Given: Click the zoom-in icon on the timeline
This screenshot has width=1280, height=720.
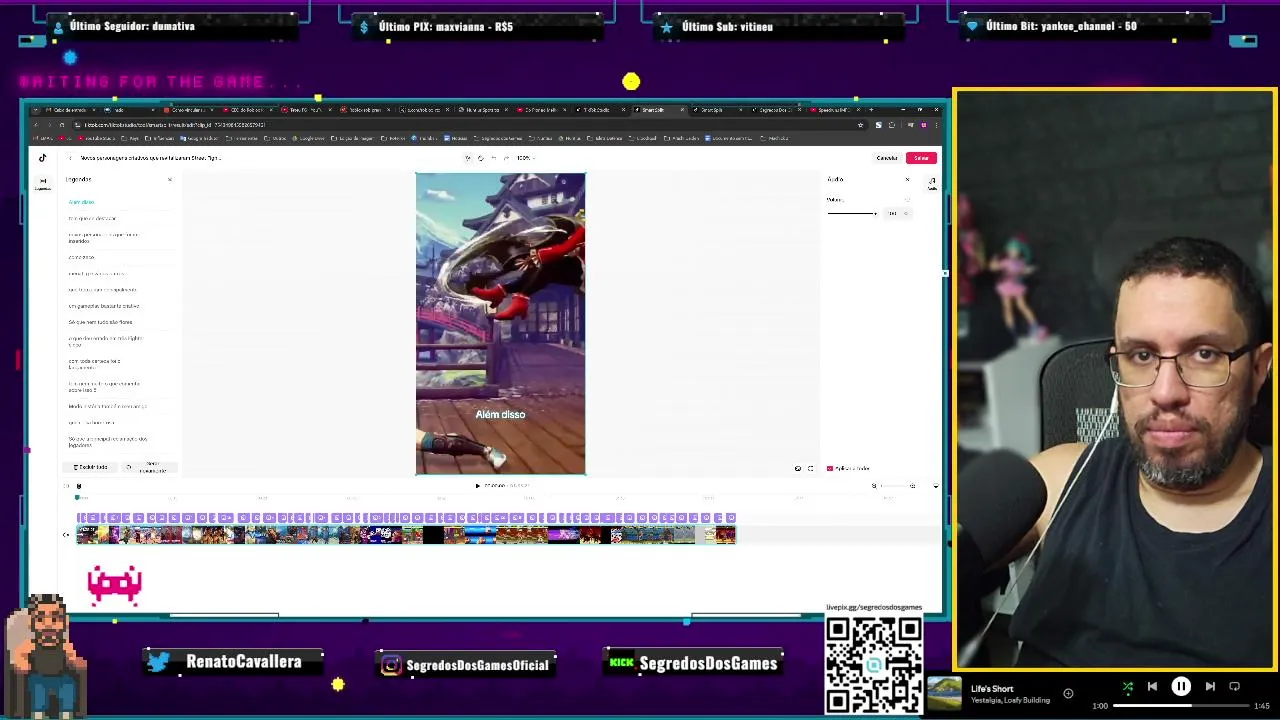Looking at the screenshot, I should click(912, 486).
